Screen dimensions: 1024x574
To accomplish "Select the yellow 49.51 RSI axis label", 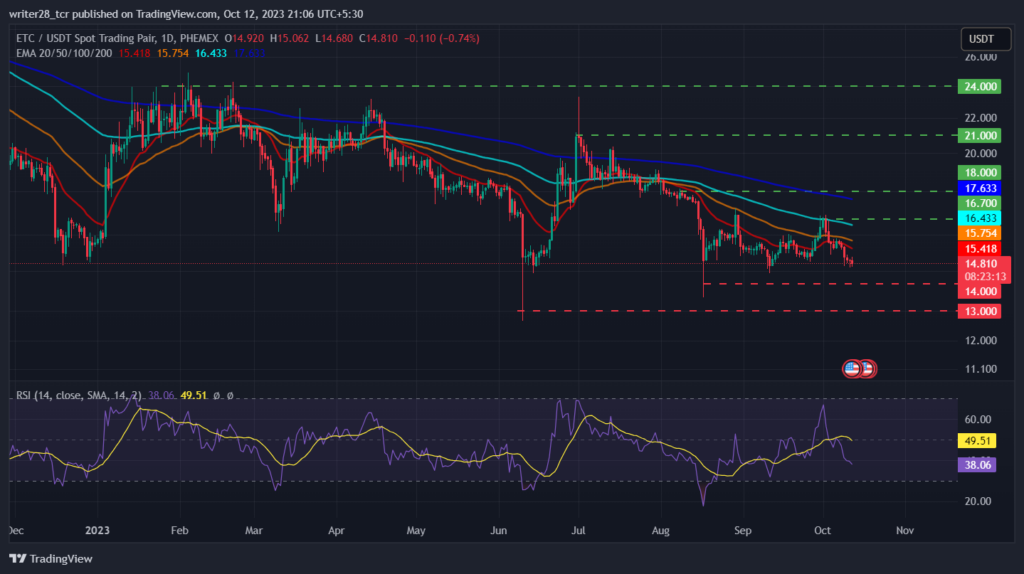I will (x=977, y=441).
